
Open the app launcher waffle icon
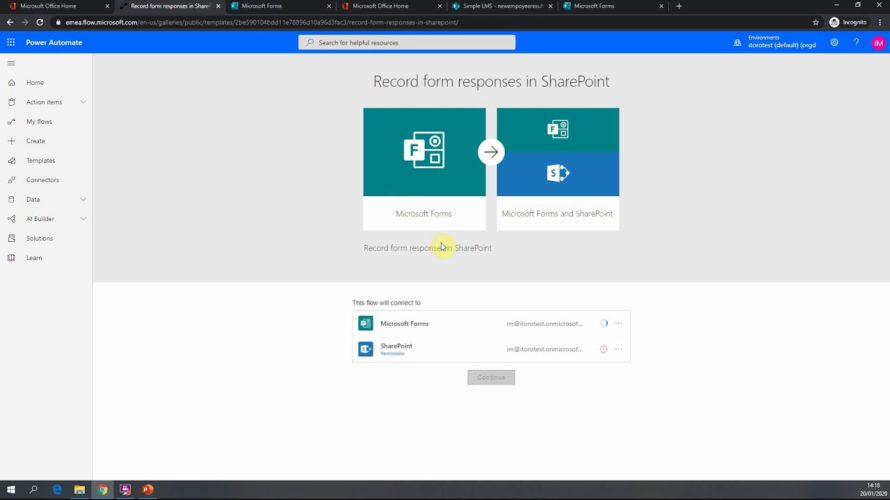[x=11, y=43]
